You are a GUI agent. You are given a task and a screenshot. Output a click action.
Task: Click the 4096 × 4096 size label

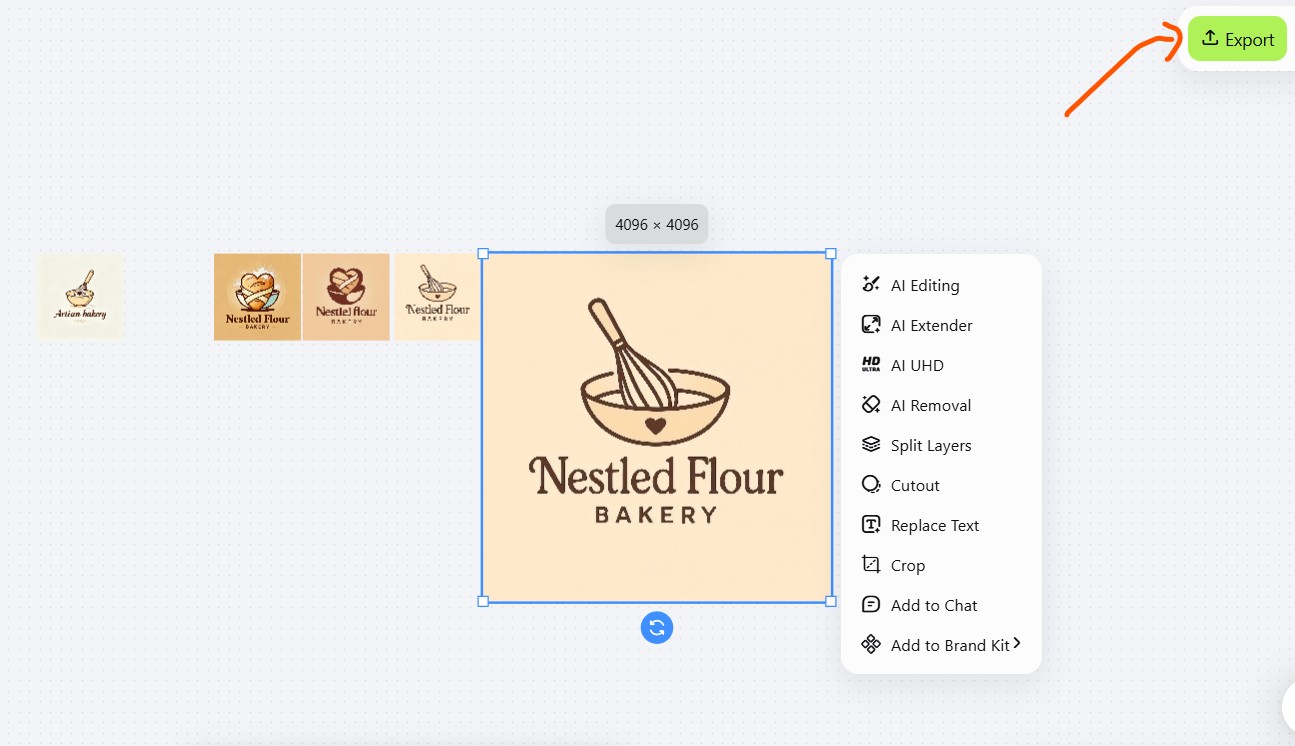coord(656,225)
